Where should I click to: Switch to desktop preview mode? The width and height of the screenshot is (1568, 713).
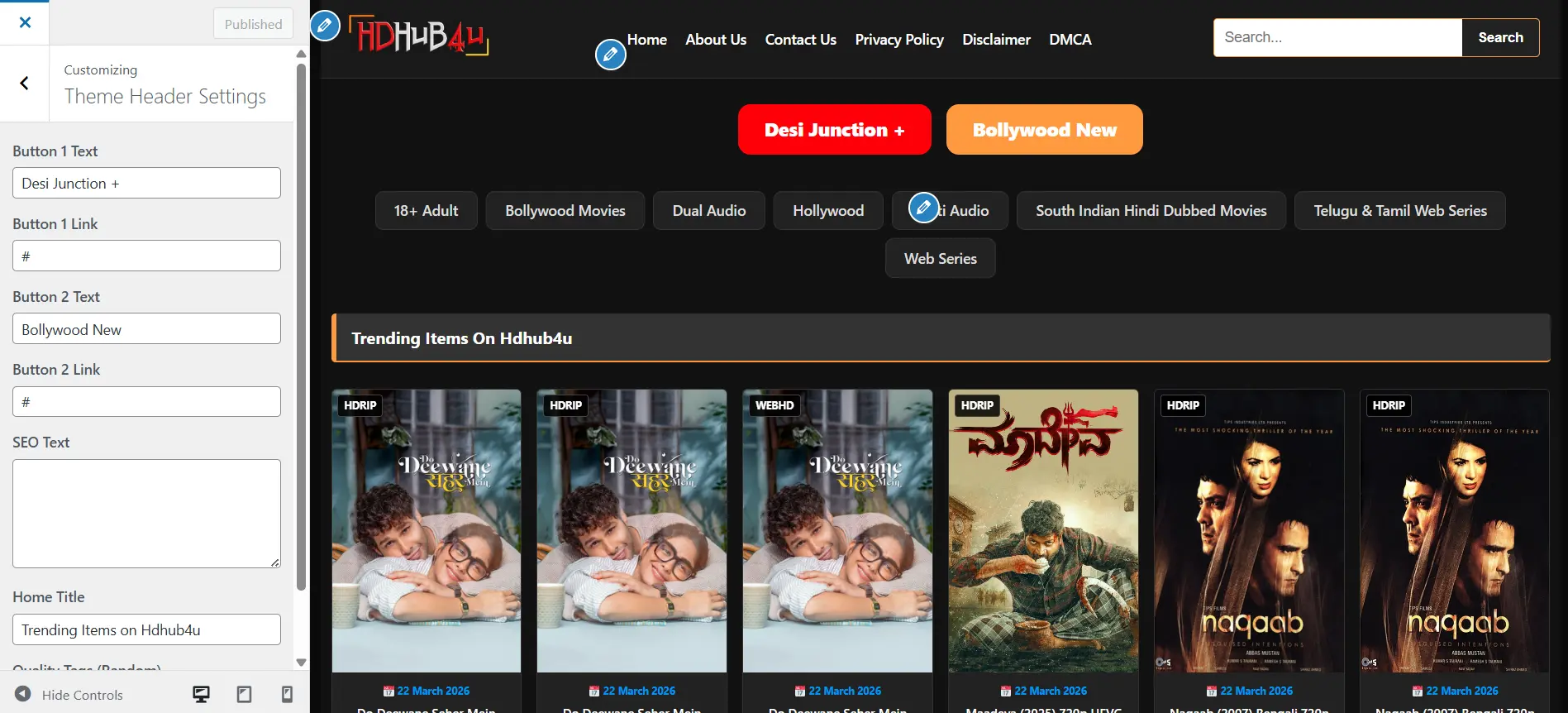tap(201, 694)
